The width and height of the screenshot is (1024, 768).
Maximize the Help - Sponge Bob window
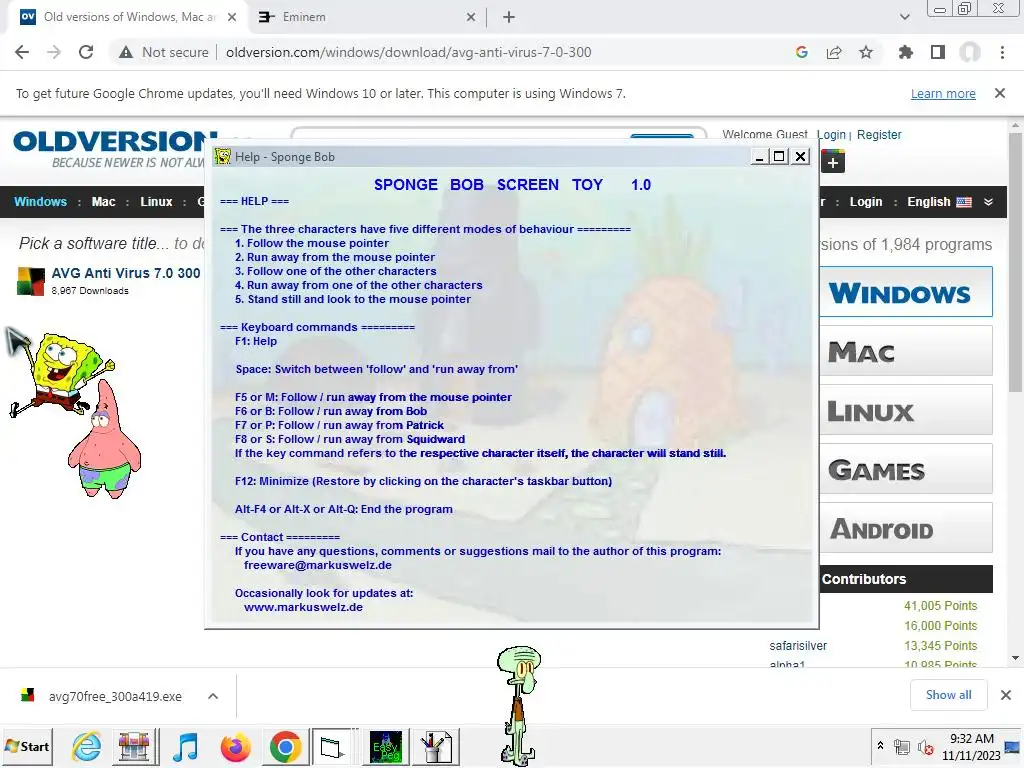point(779,157)
